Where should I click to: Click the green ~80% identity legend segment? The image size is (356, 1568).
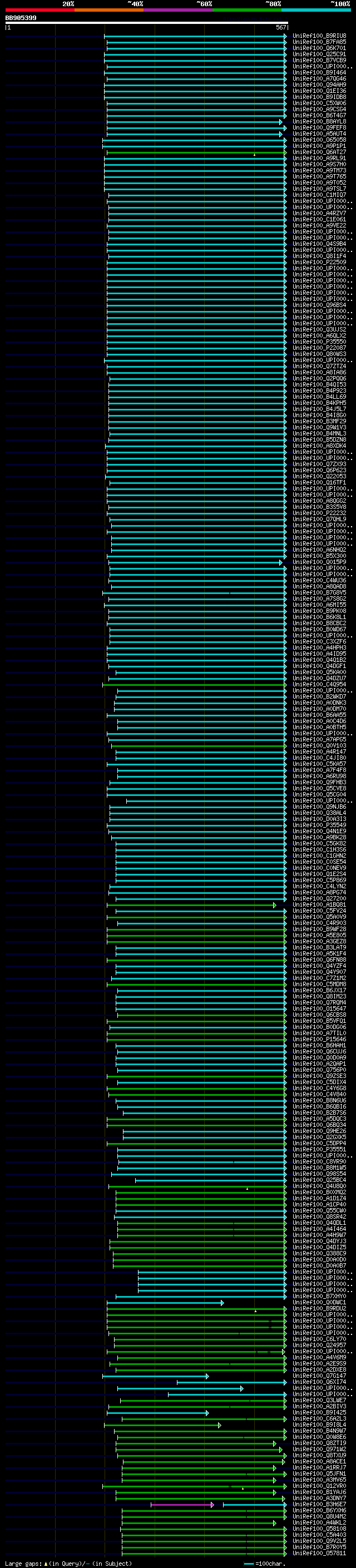click(246, 10)
